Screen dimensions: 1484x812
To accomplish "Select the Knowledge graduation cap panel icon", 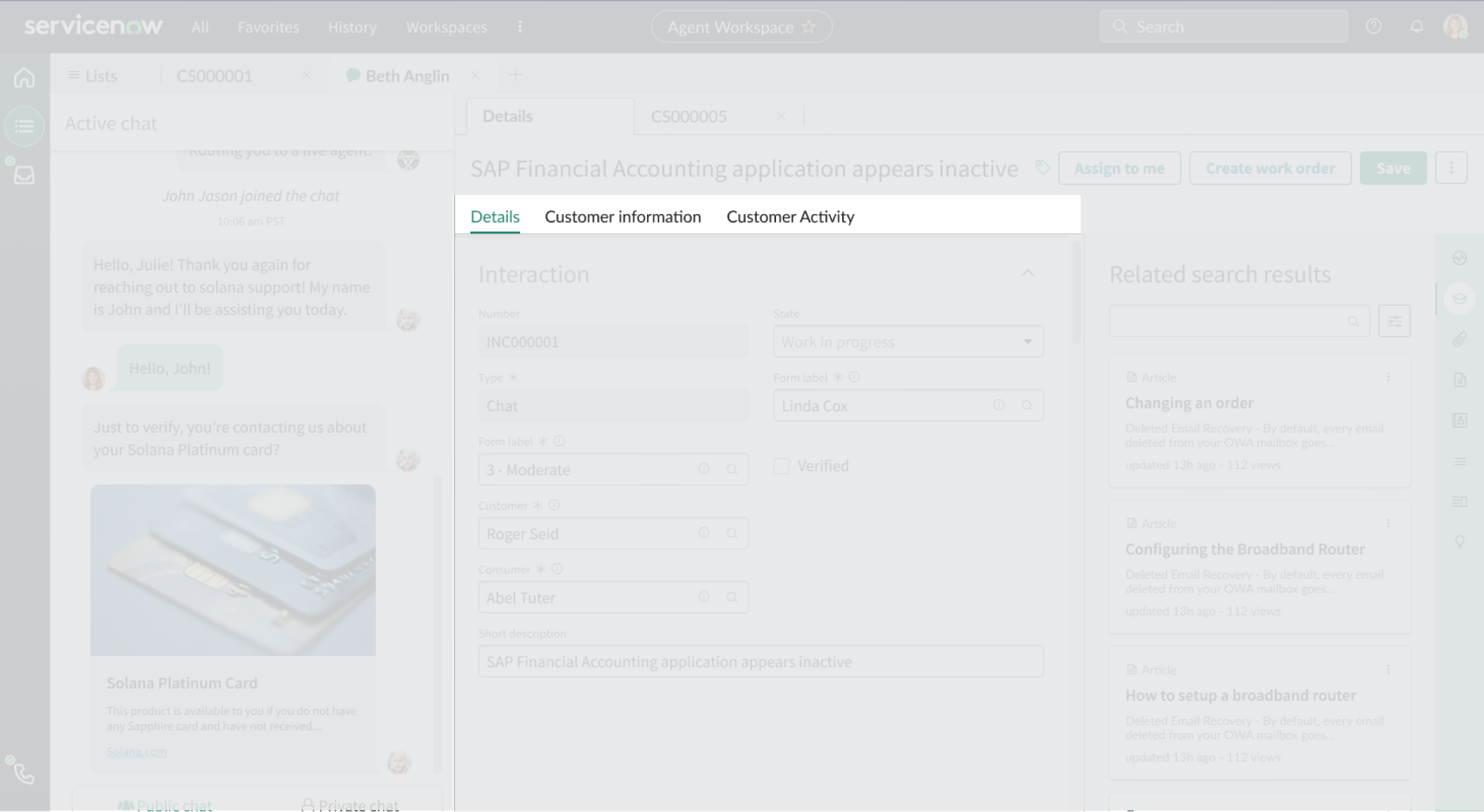I will point(1459,298).
